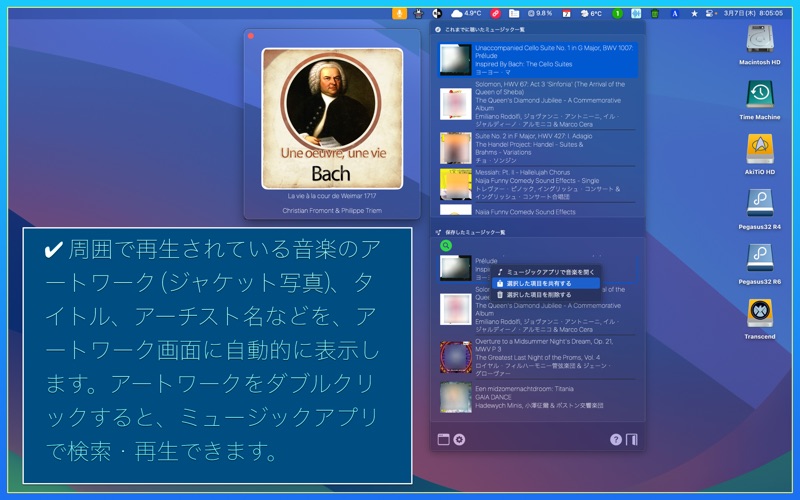
Task: Choose 選択した項目を削除する in context menu
Action: pos(546,294)
